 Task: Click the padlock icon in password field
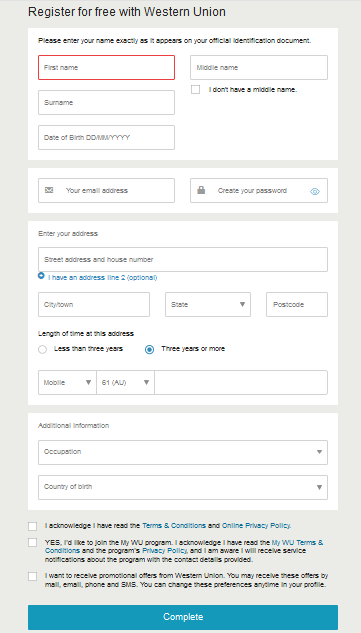(201, 190)
